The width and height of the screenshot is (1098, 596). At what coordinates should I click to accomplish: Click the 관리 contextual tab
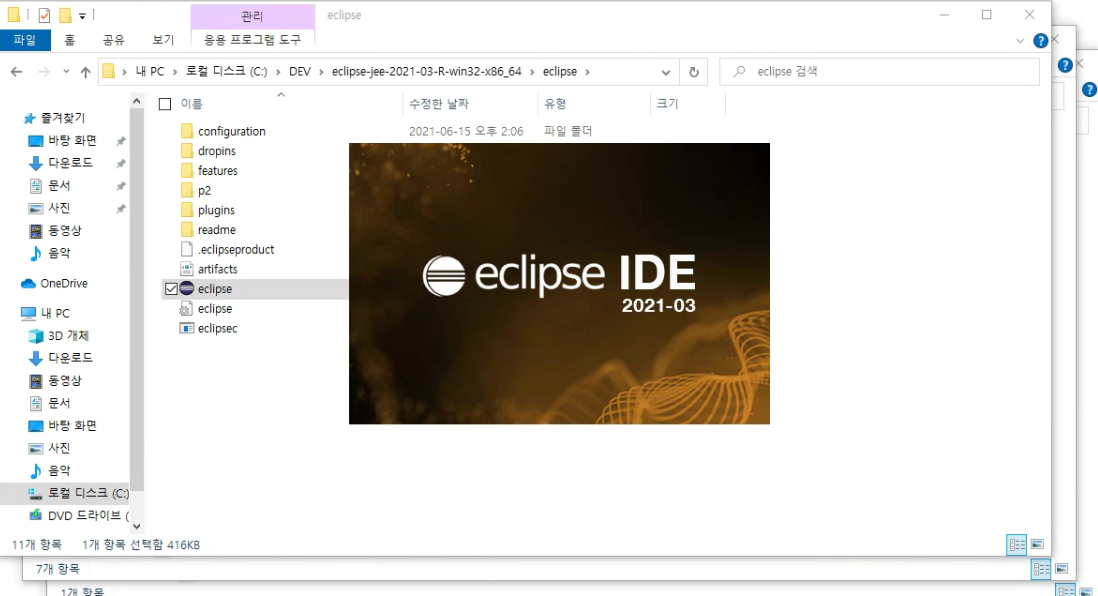tap(252, 15)
